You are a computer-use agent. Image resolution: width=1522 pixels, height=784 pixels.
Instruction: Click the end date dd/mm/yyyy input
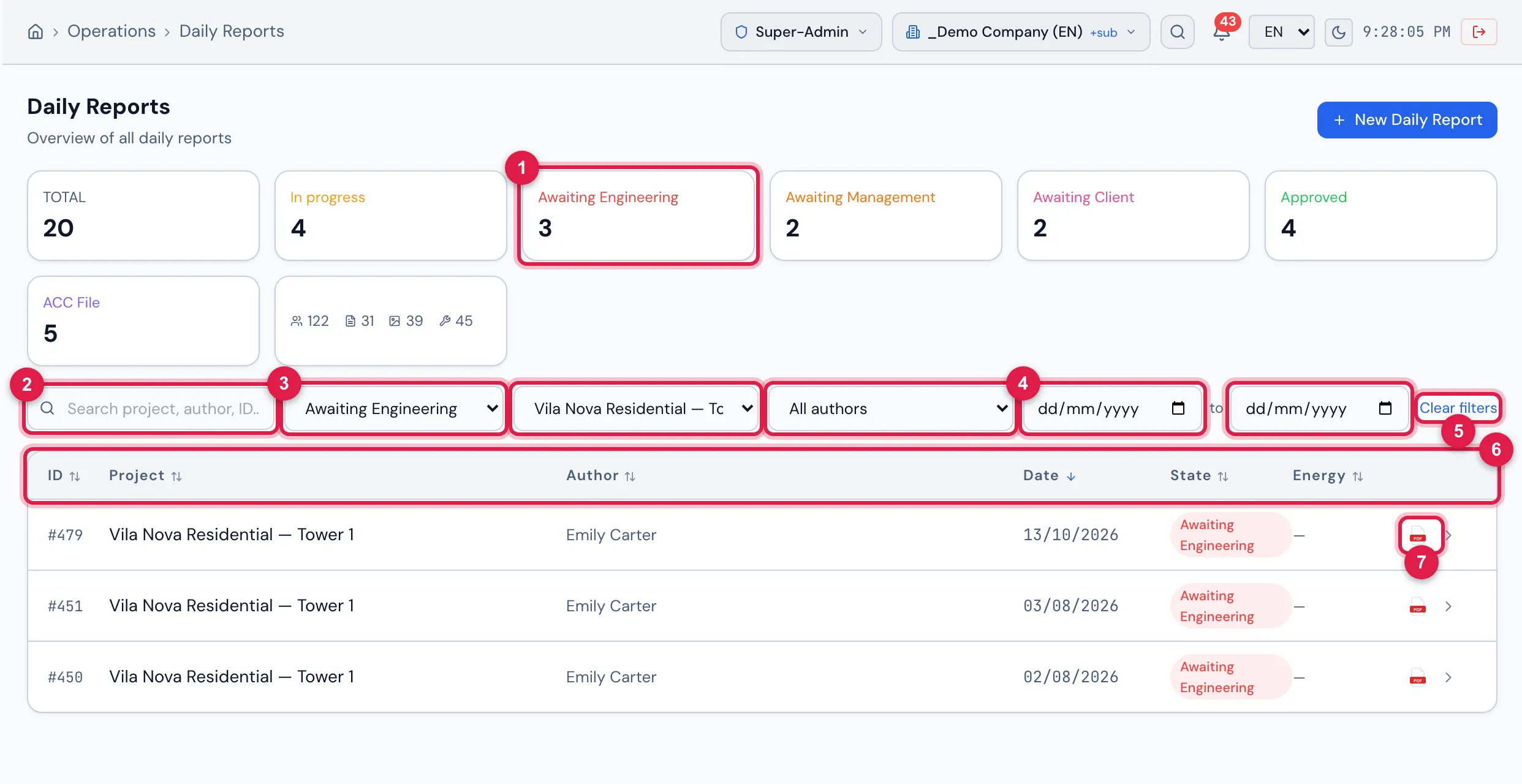coord(1319,409)
